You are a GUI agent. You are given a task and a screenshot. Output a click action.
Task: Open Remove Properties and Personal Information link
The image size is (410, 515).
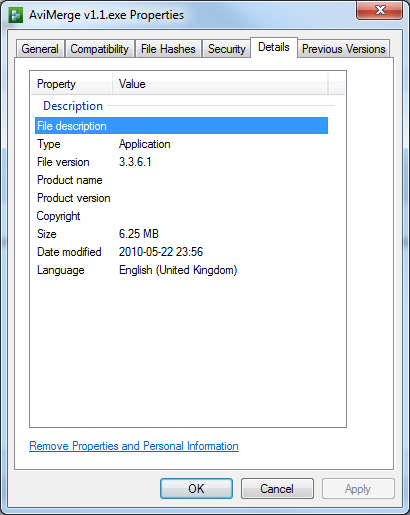click(134, 446)
